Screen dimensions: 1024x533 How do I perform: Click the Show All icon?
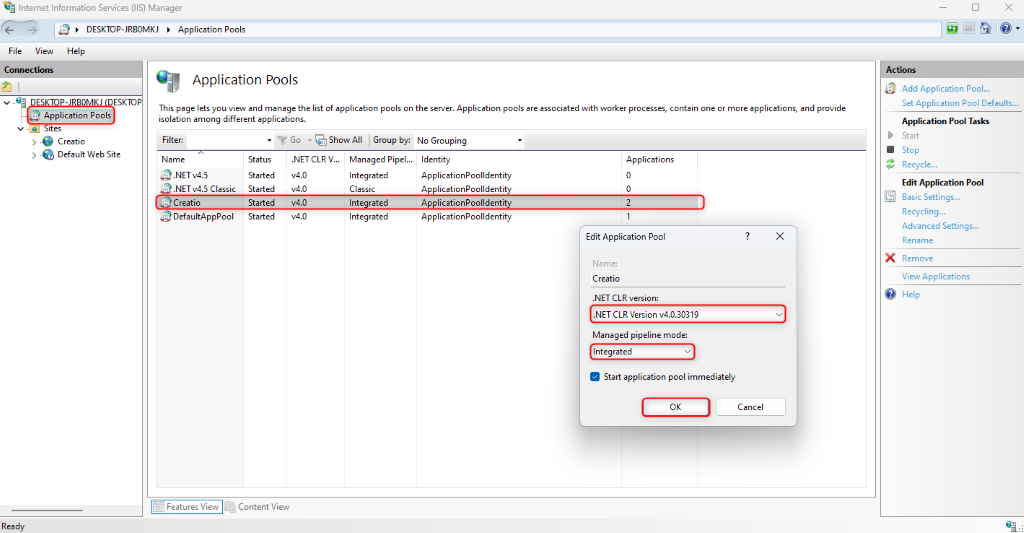click(x=321, y=140)
